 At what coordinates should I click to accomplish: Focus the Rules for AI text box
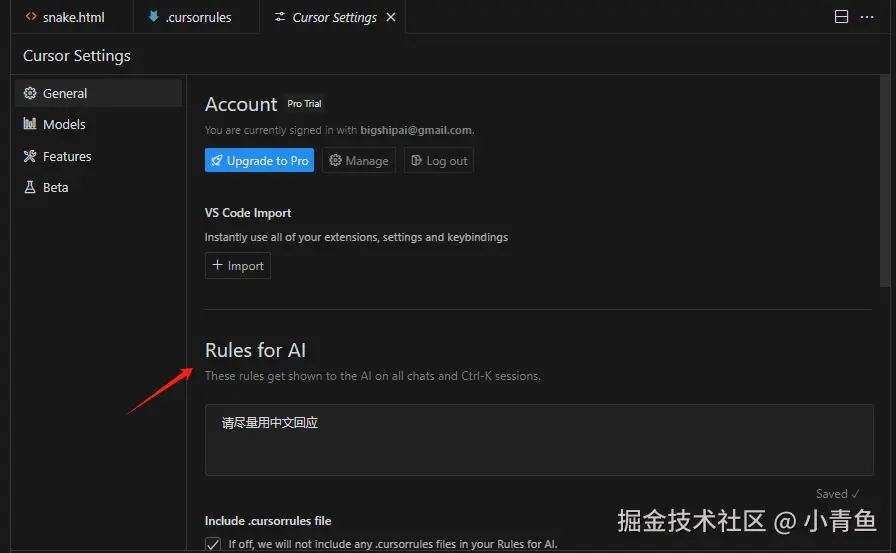[539, 440]
